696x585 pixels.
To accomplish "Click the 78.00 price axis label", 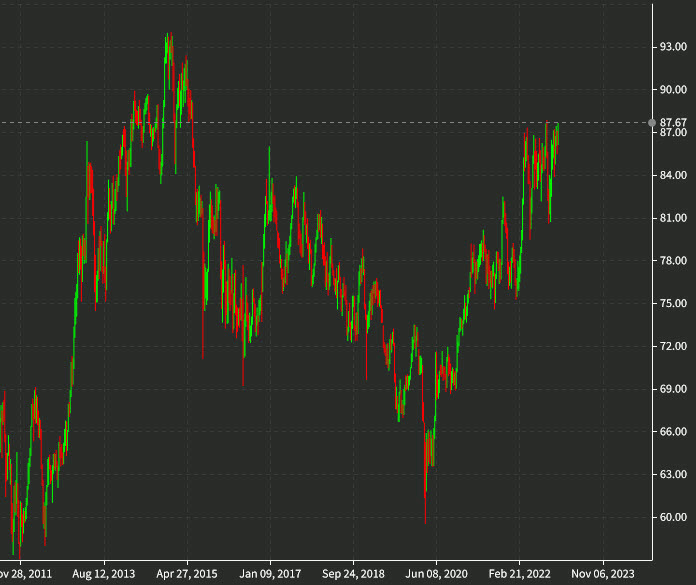I will point(673,261).
